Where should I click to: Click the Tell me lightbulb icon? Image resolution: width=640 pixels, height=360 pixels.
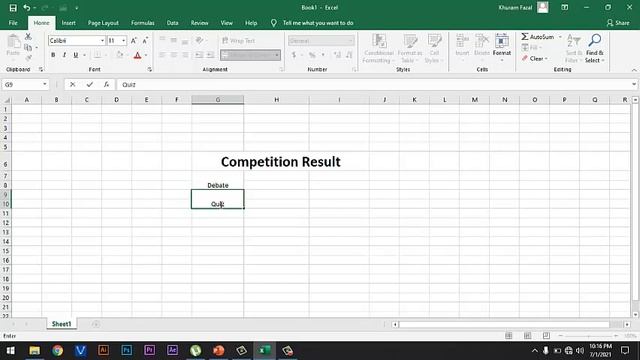tap(273, 23)
